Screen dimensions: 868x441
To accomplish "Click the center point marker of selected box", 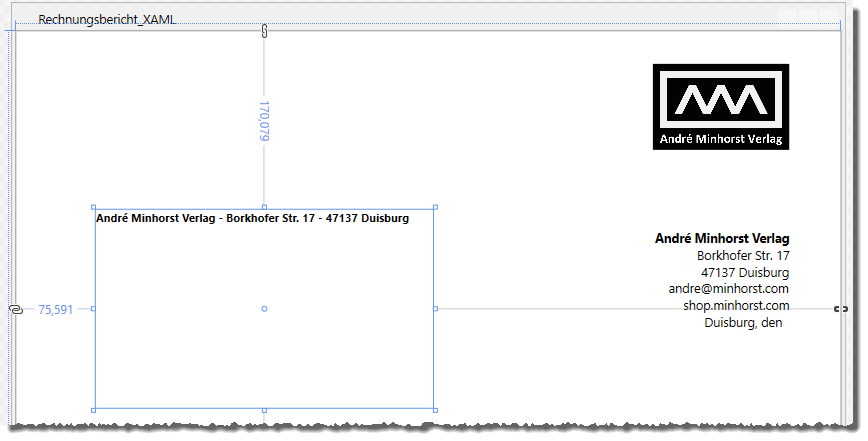I will point(264,309).
